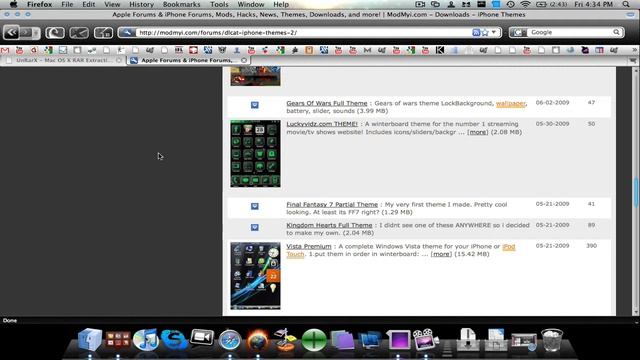Open the Tools menu
Viewport: 640px width, 360px height.
point(219,4)
